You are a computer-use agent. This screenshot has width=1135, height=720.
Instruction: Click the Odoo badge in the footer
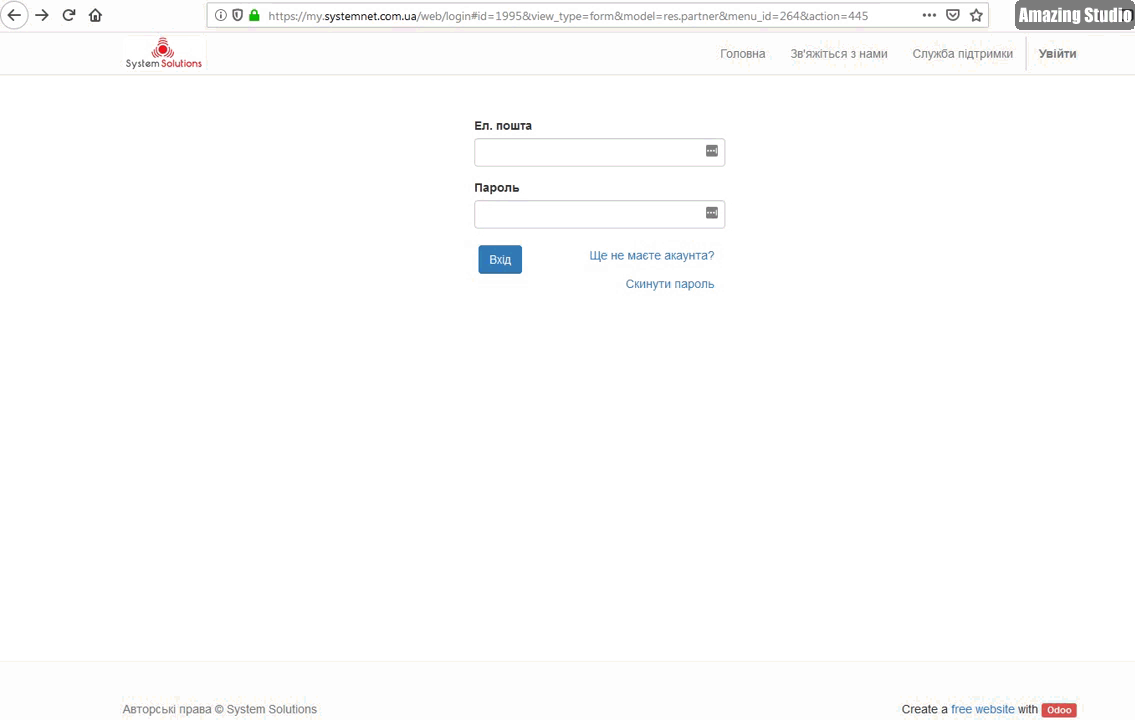(x=1058, y=710)
